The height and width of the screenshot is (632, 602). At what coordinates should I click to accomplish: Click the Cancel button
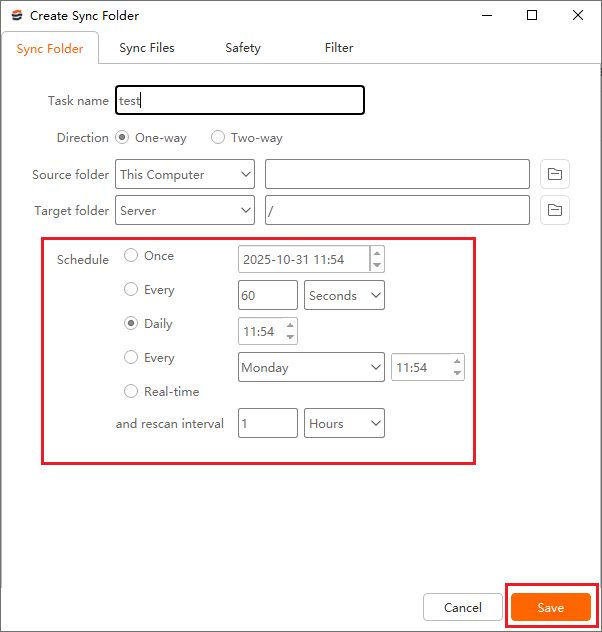click(463, 607)
